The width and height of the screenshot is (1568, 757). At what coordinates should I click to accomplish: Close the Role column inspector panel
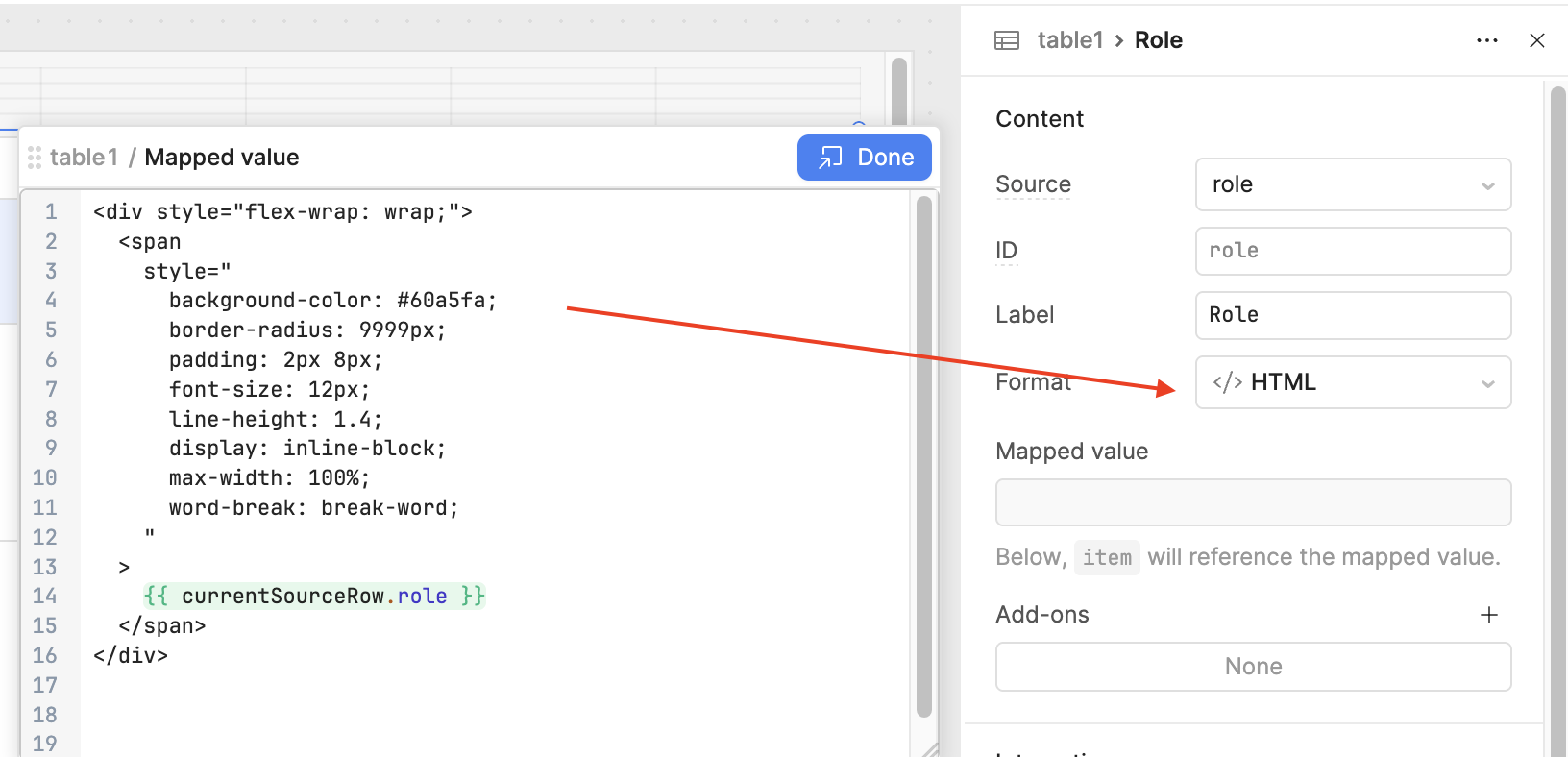[1536, 40]
